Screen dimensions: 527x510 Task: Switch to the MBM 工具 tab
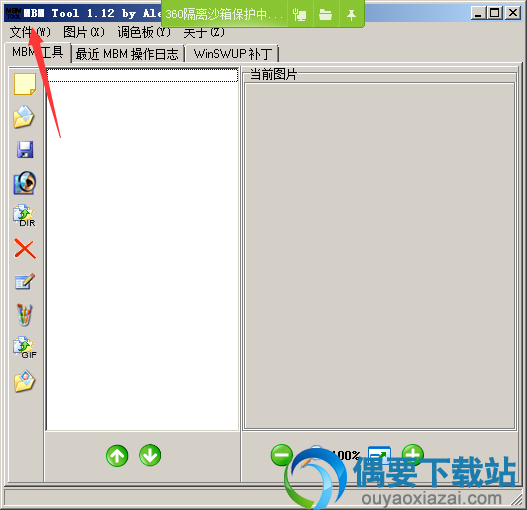(x=38, y=52)
